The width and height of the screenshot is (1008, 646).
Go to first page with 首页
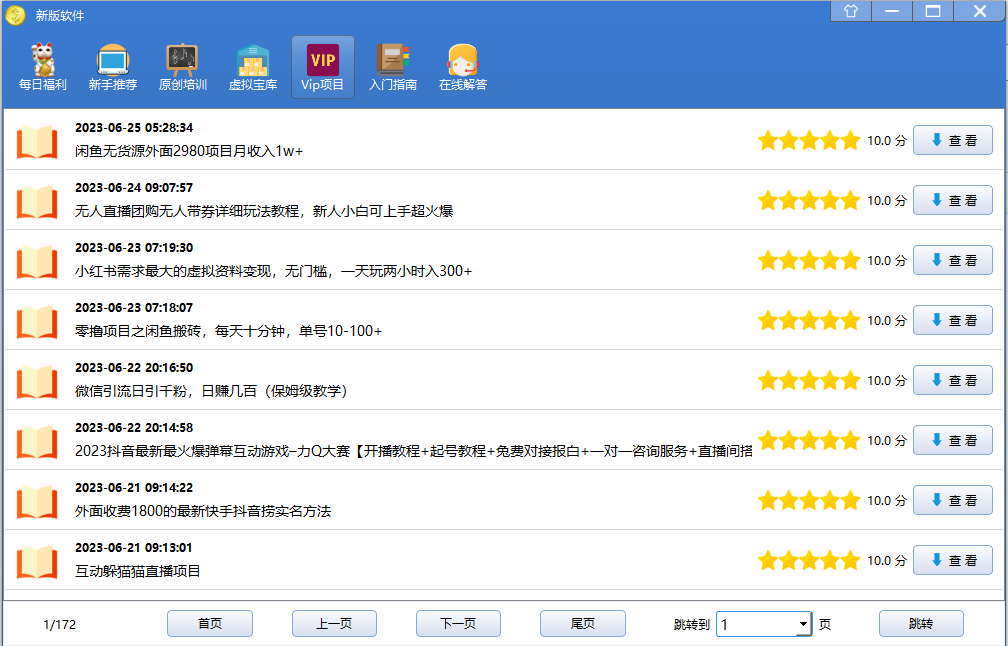[x=210, y=624]
